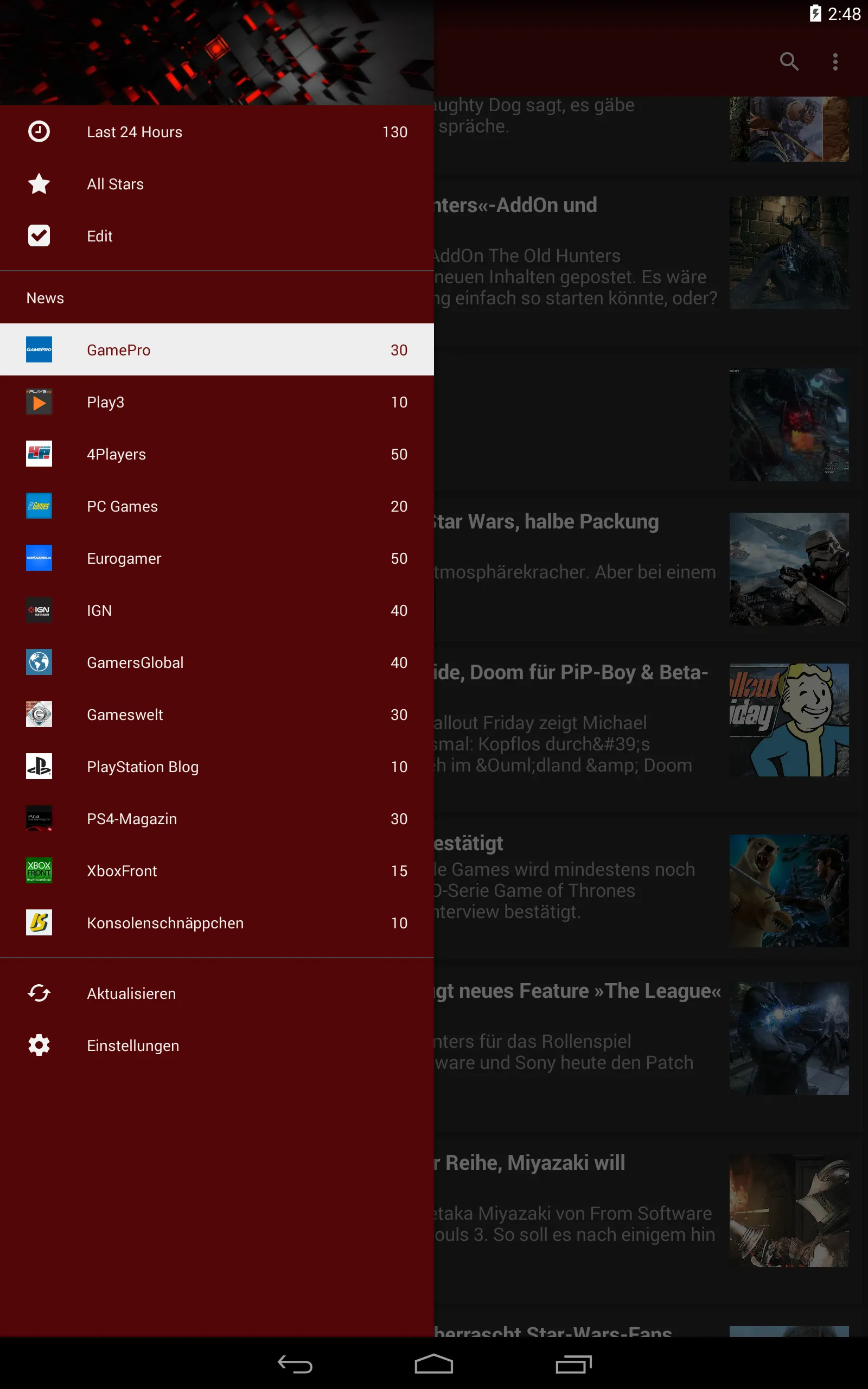Tap the PC Games source logo
The image size is (868, 1389).
coord(39,506)
